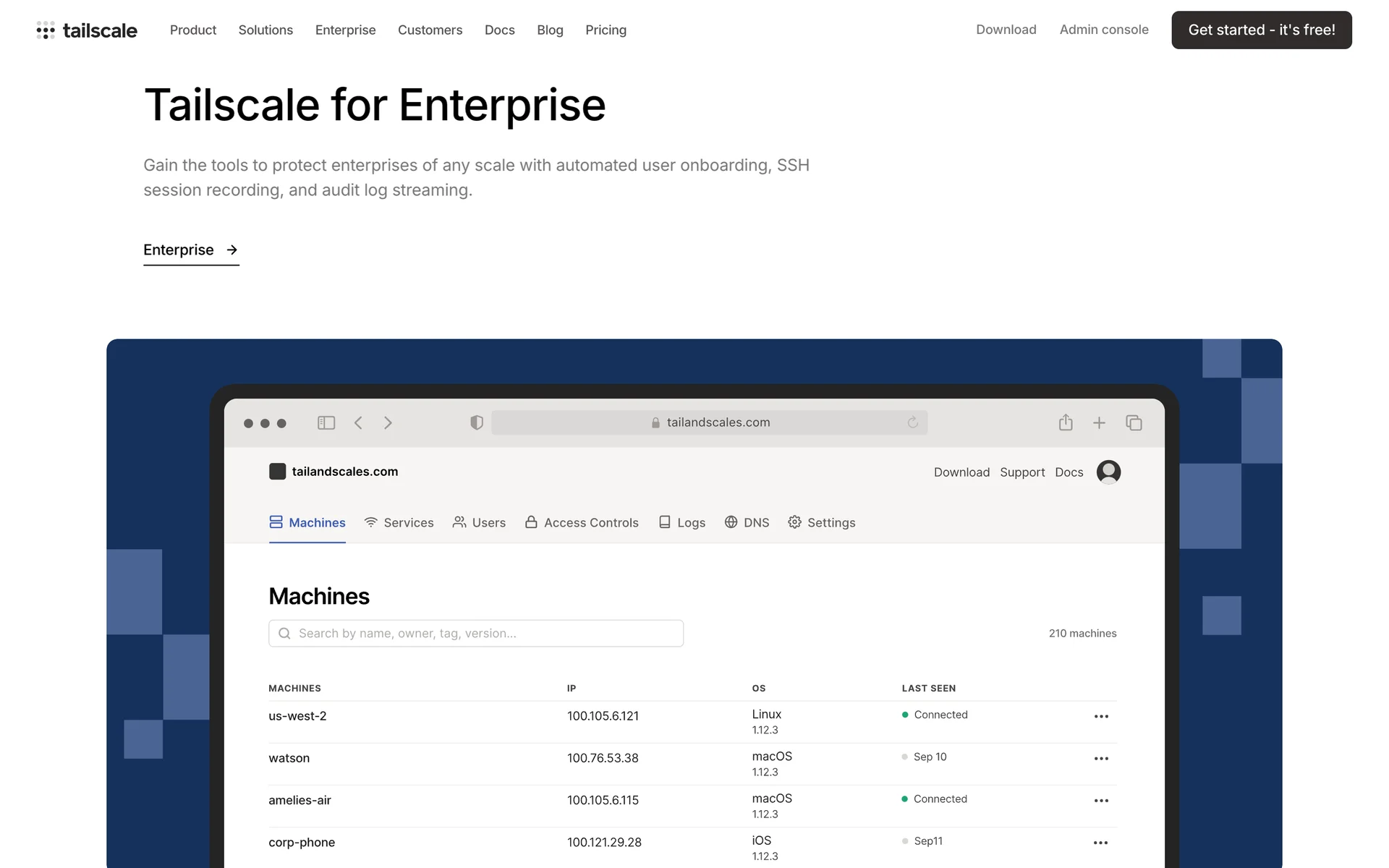Open the watson row three-dot menu
This screenshot has height=868, width=1389.
pyautogui.click(x=1101, y=758)
